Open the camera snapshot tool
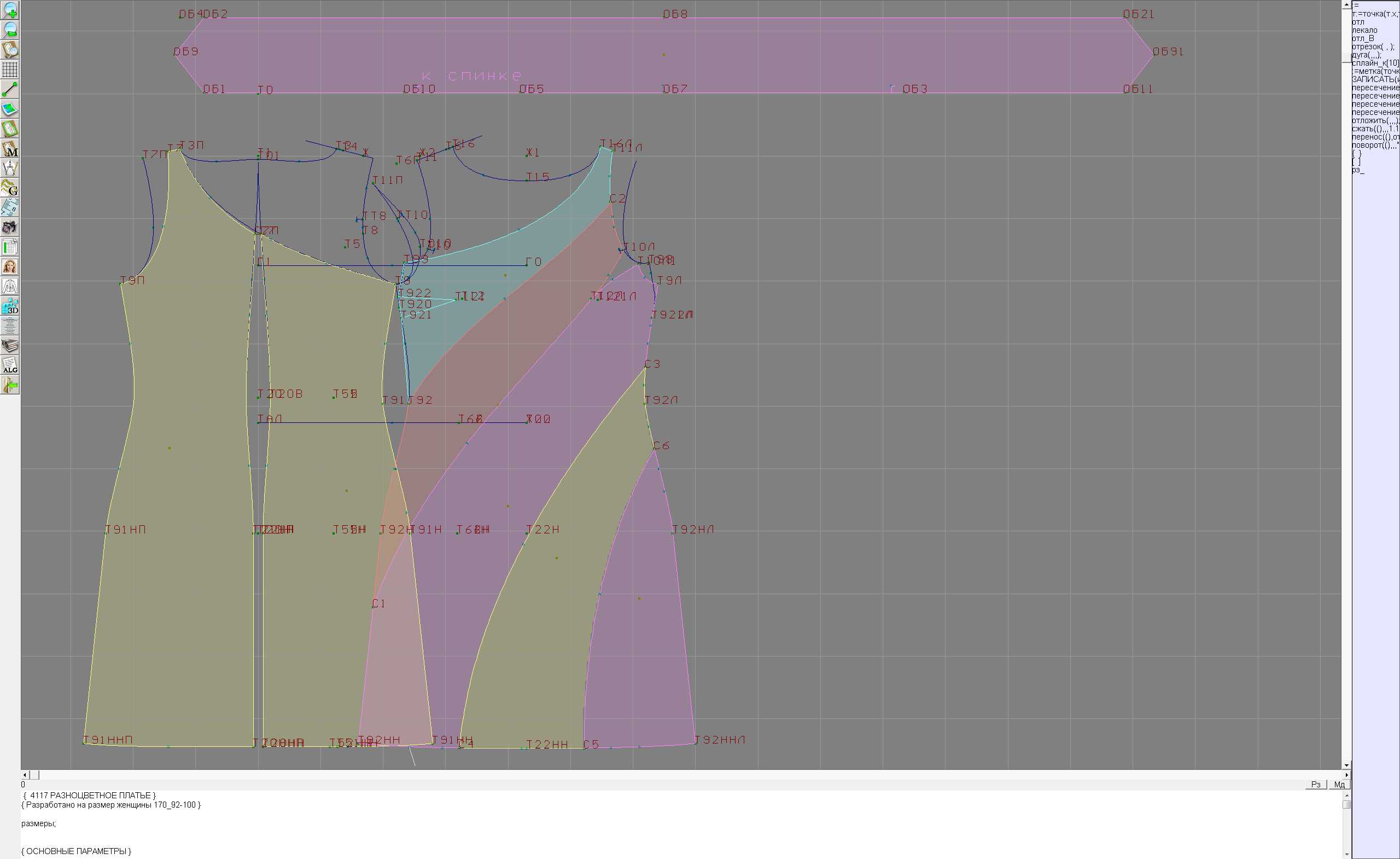This screenshot has height=859, width=1400. pyautogui.click(x=10, y=228)
